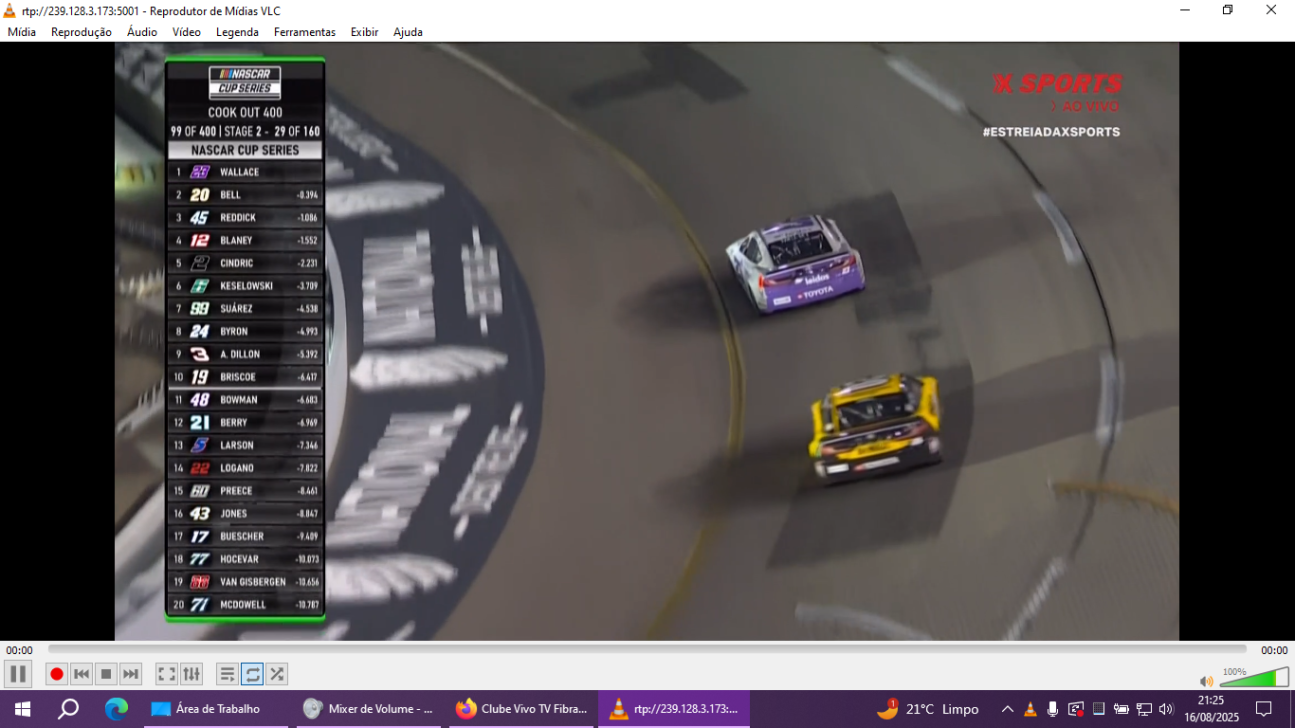Viewport: 1295px width, 728px height.
Task: Expand hidden system tray icons
Action: pos(1008,709)
